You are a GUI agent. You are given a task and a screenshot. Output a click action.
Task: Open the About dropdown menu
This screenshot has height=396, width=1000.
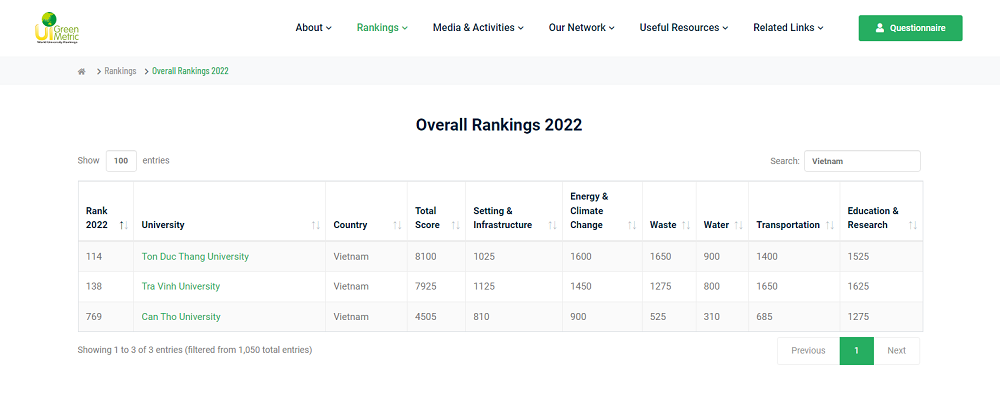[313, 27]
